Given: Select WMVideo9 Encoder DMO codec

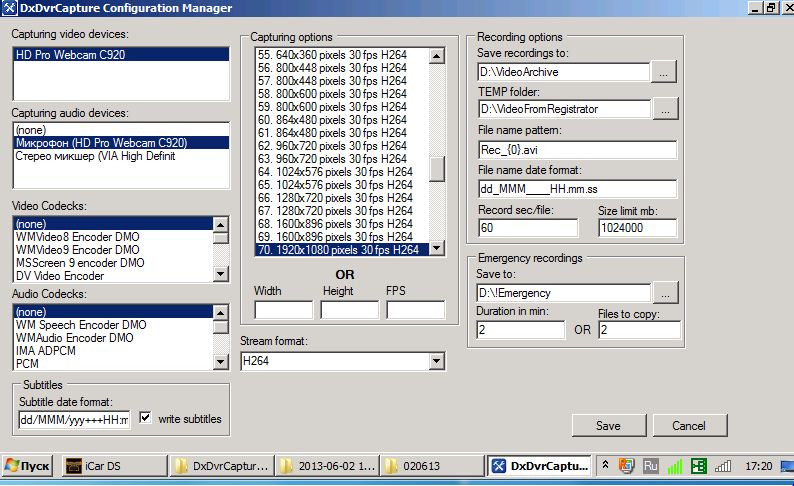Looking at the screenshot, I should point(113,250).
